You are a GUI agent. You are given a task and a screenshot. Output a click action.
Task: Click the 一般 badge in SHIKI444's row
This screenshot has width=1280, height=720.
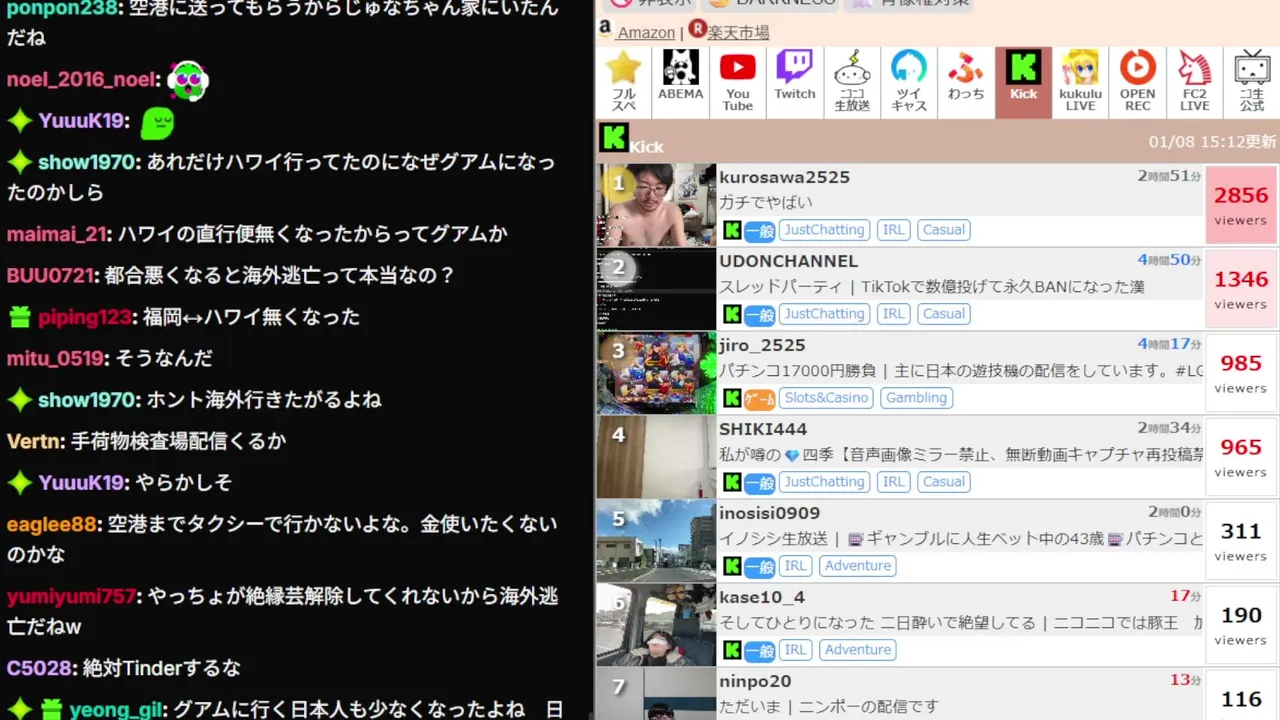click(x=760, y=483)
